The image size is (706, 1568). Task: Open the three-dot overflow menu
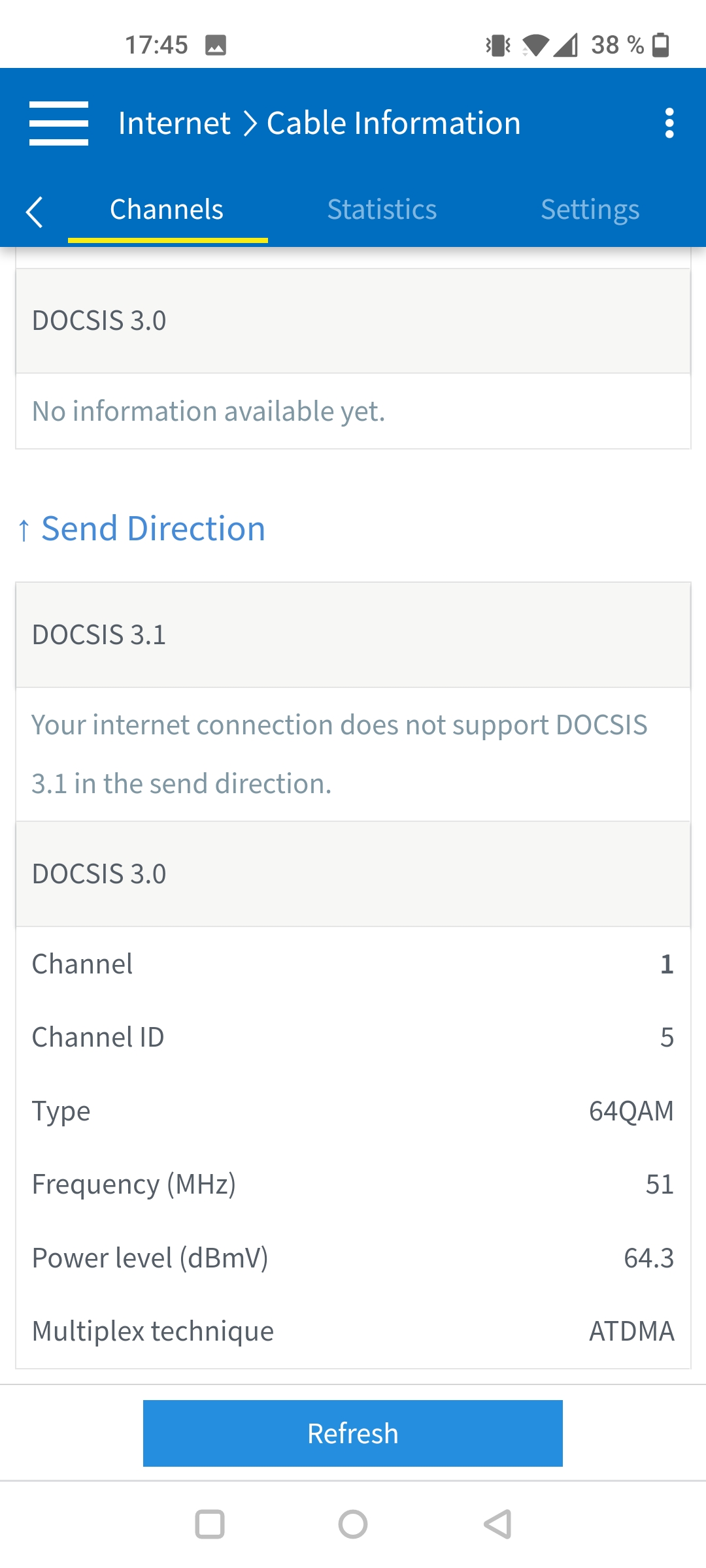(x=669, y=123)
